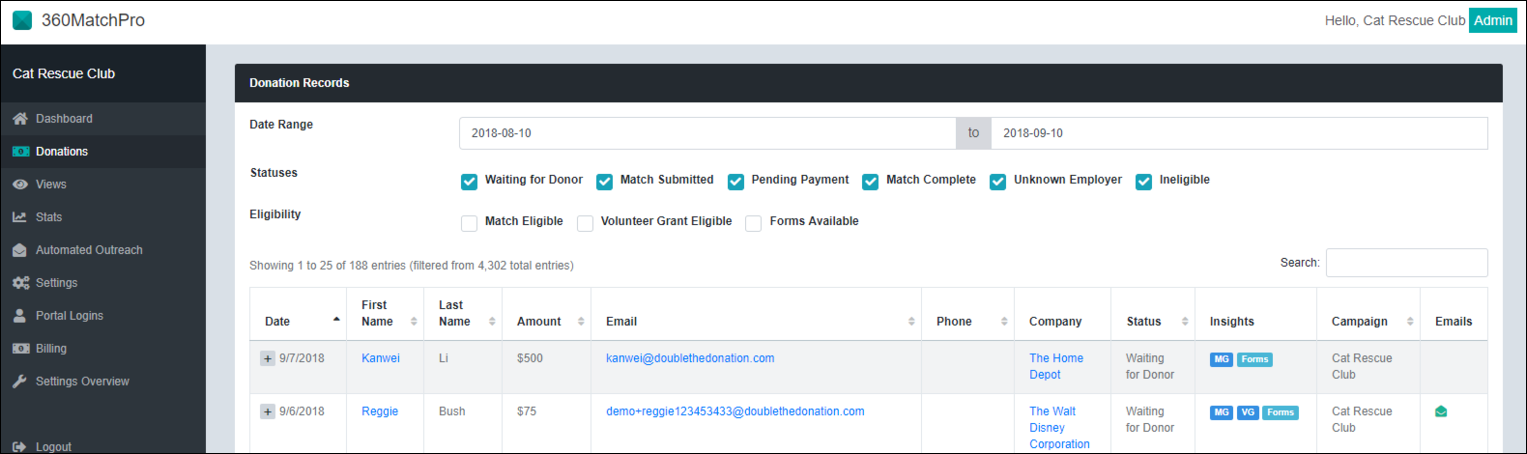Viewport: 1527px width, 454px height.
Task: Click MG badge in Reggie row
Action: pyautogui.click(x=1221, y=412)
